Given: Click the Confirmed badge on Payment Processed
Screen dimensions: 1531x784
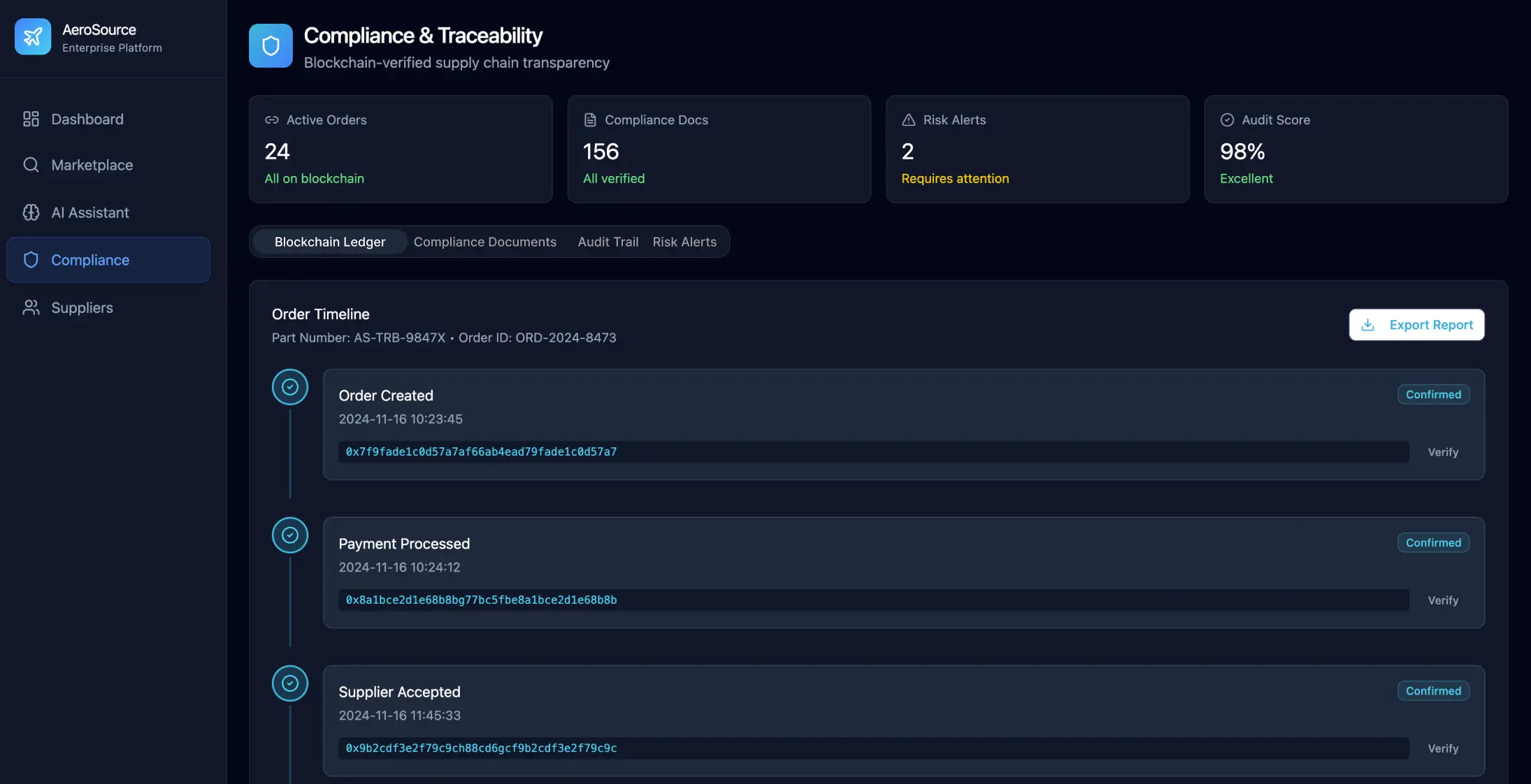Looking at the screenshot, I should [1432, 543].
